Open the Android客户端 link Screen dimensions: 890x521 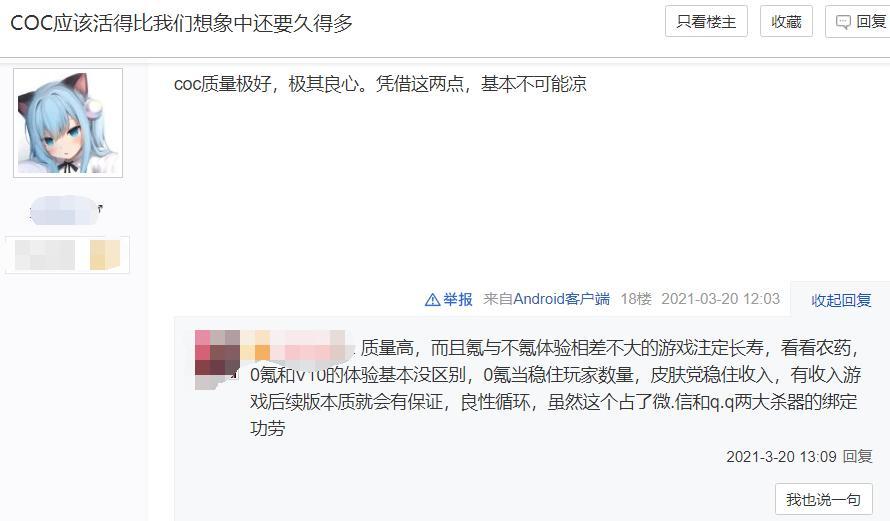561,299
